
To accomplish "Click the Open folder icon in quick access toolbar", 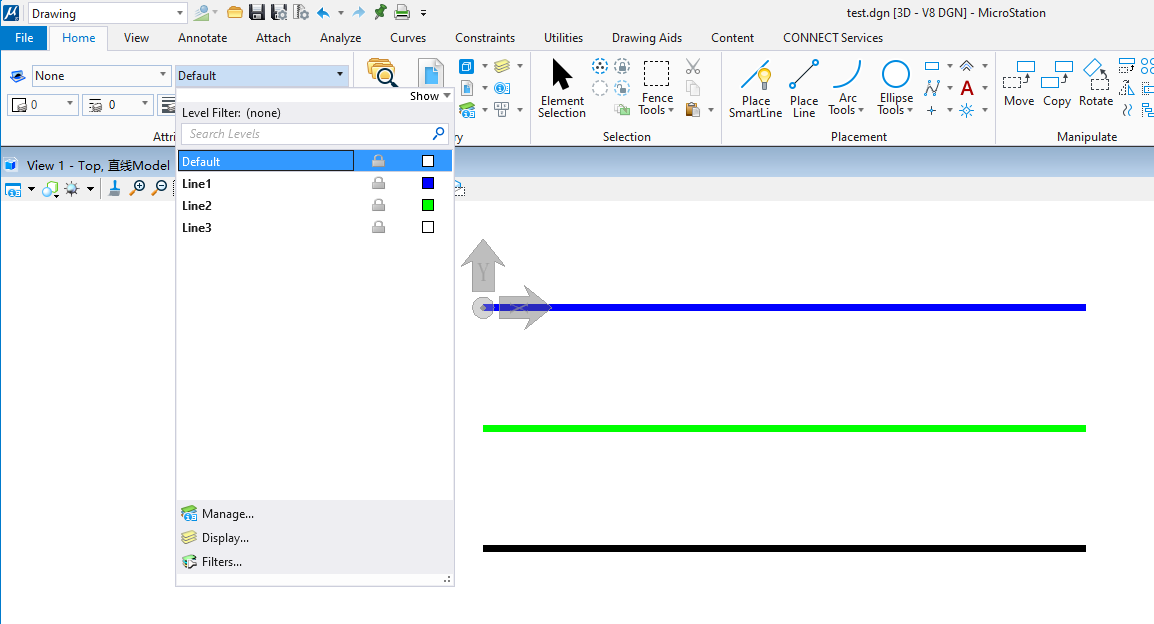I will coord(235,13).
